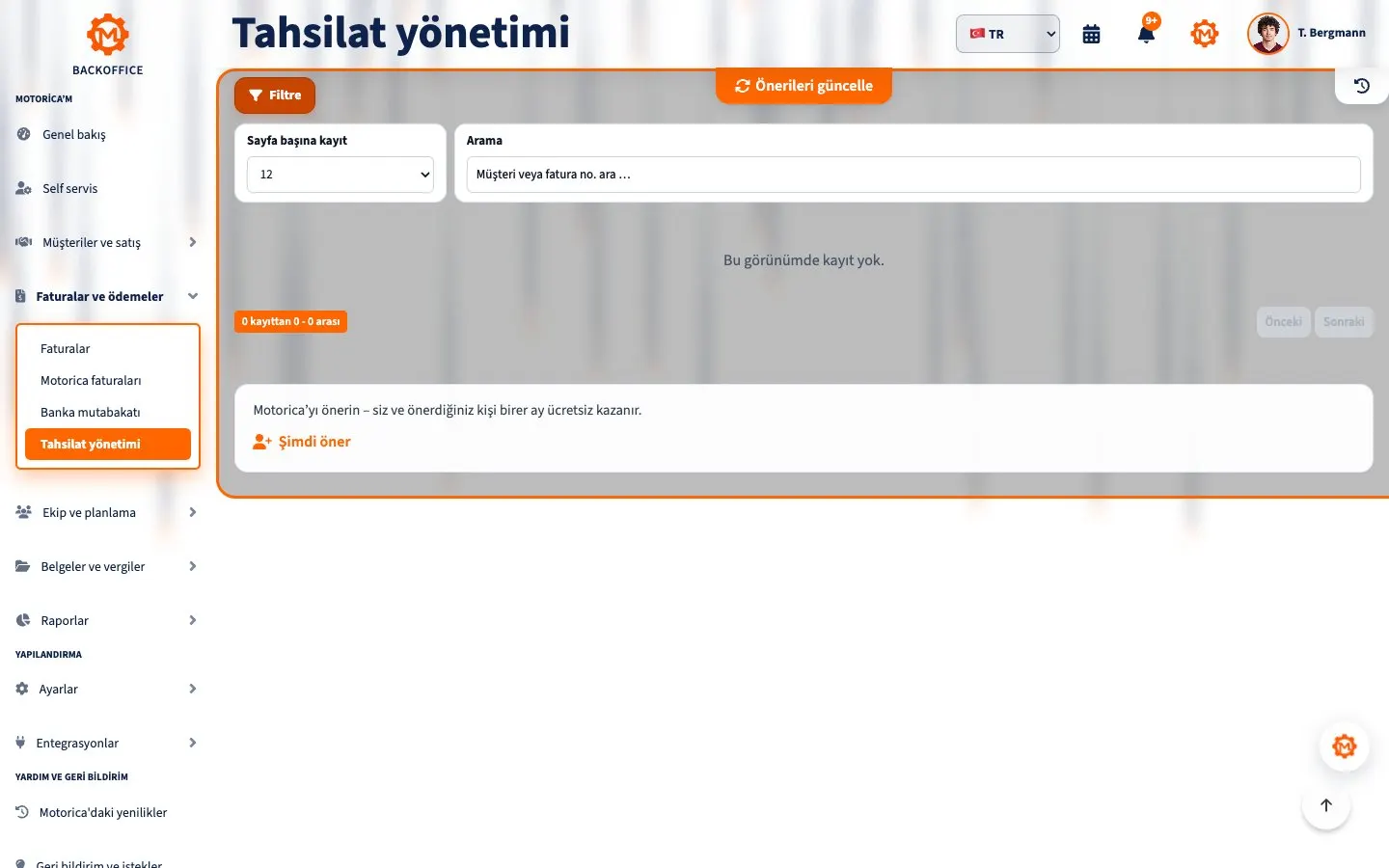The width and height of the screenshot is (1389, 868).
Task: Collapse Faturalar ve ödemeler chevron
Action: (193, 296)
